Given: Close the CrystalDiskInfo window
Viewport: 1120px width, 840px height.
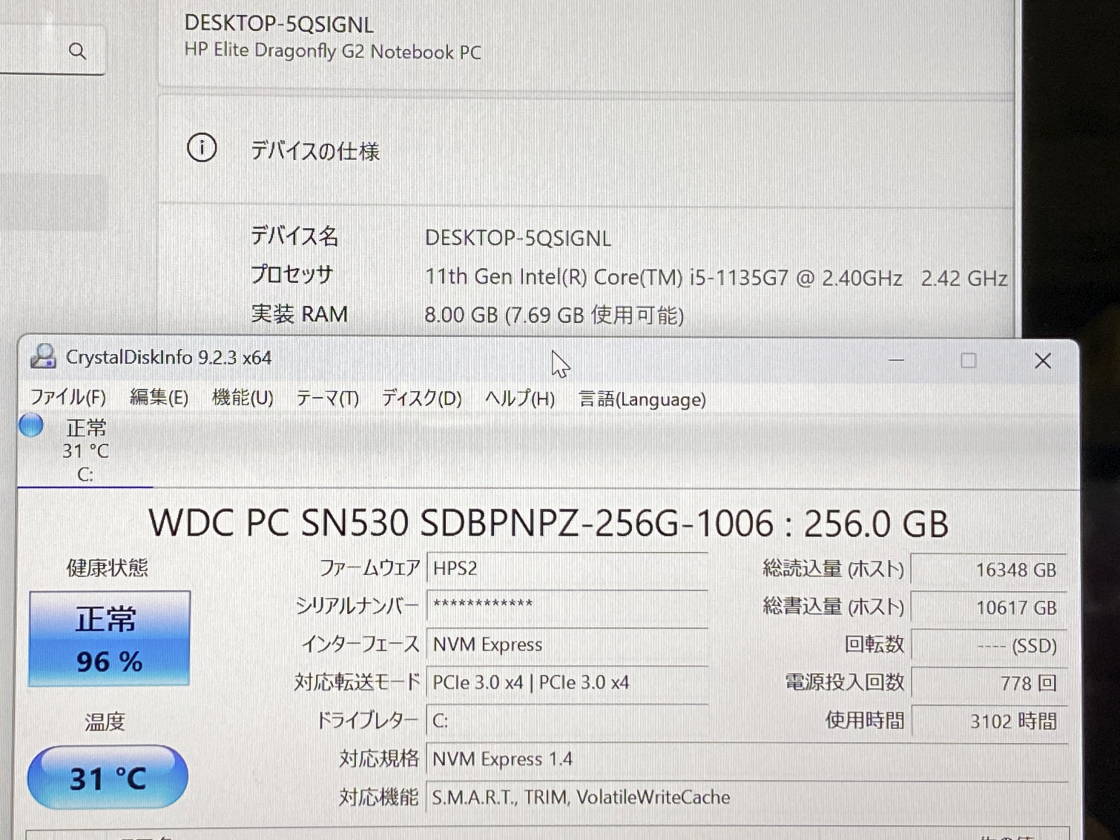Looking at the screenshot, I should [1043, 361].
